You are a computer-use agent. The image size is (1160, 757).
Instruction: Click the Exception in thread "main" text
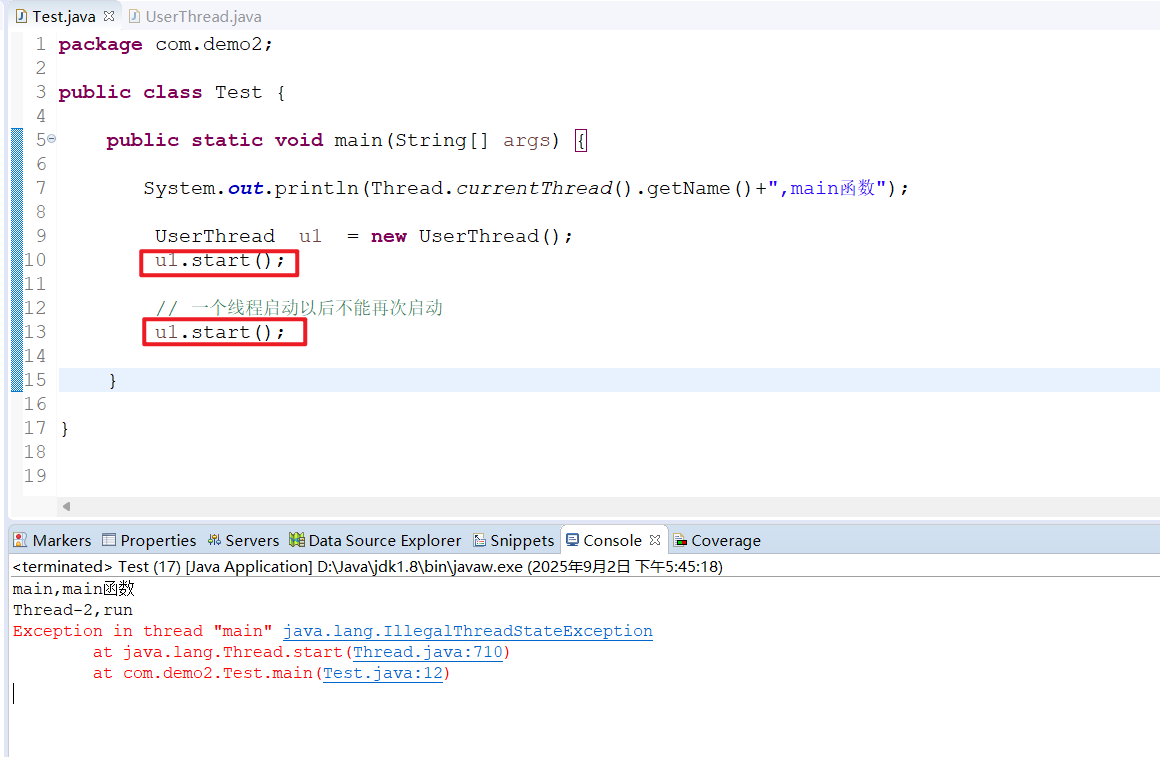pos(143,631)
